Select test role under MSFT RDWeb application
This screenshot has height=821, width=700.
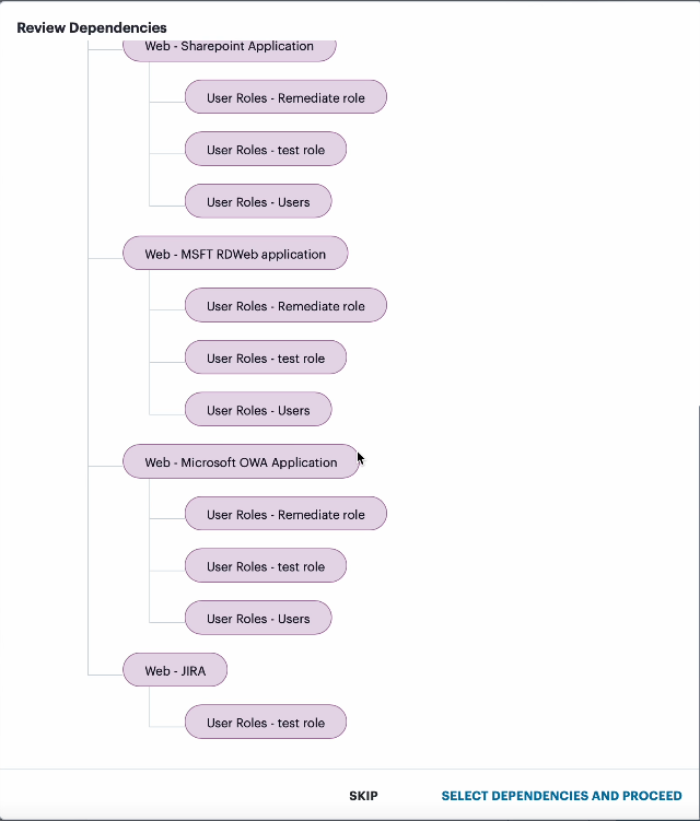click(x=265, y=358)
